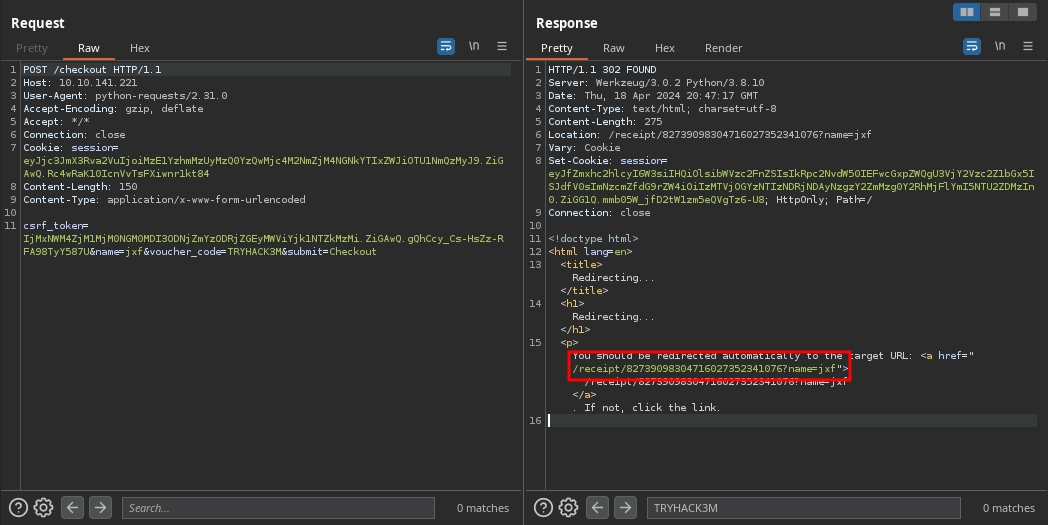
Task: Select combined tabbed layout icon
Action: point(1021,12)
